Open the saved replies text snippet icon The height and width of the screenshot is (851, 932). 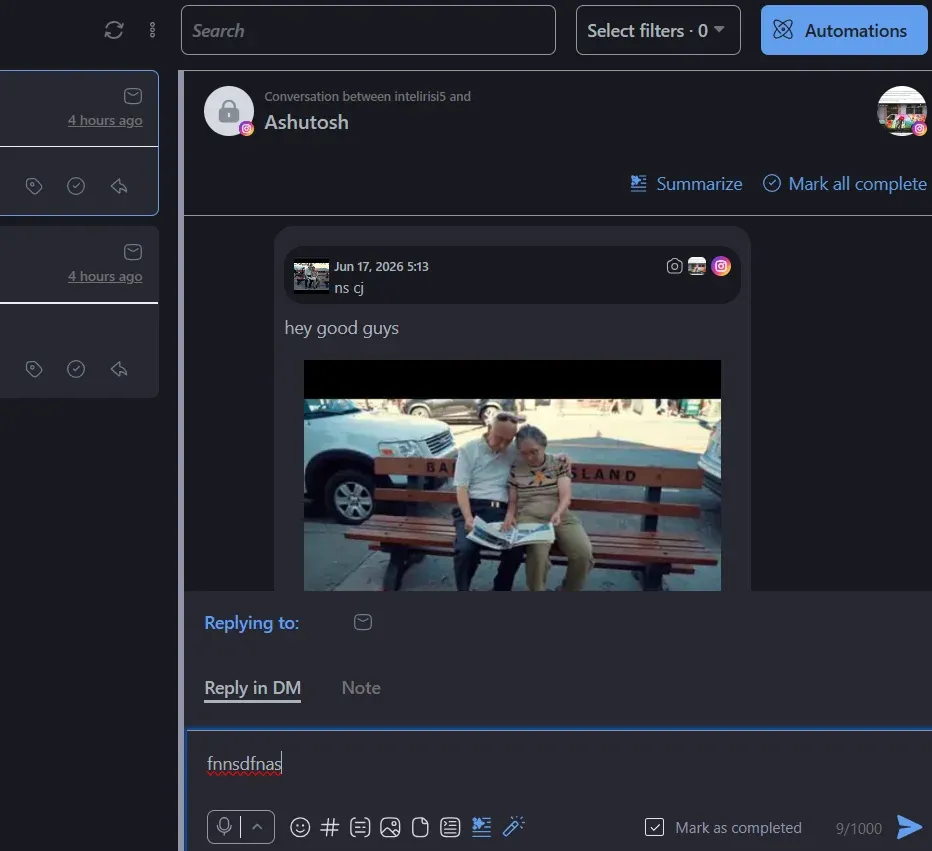[x=360, y=827]
